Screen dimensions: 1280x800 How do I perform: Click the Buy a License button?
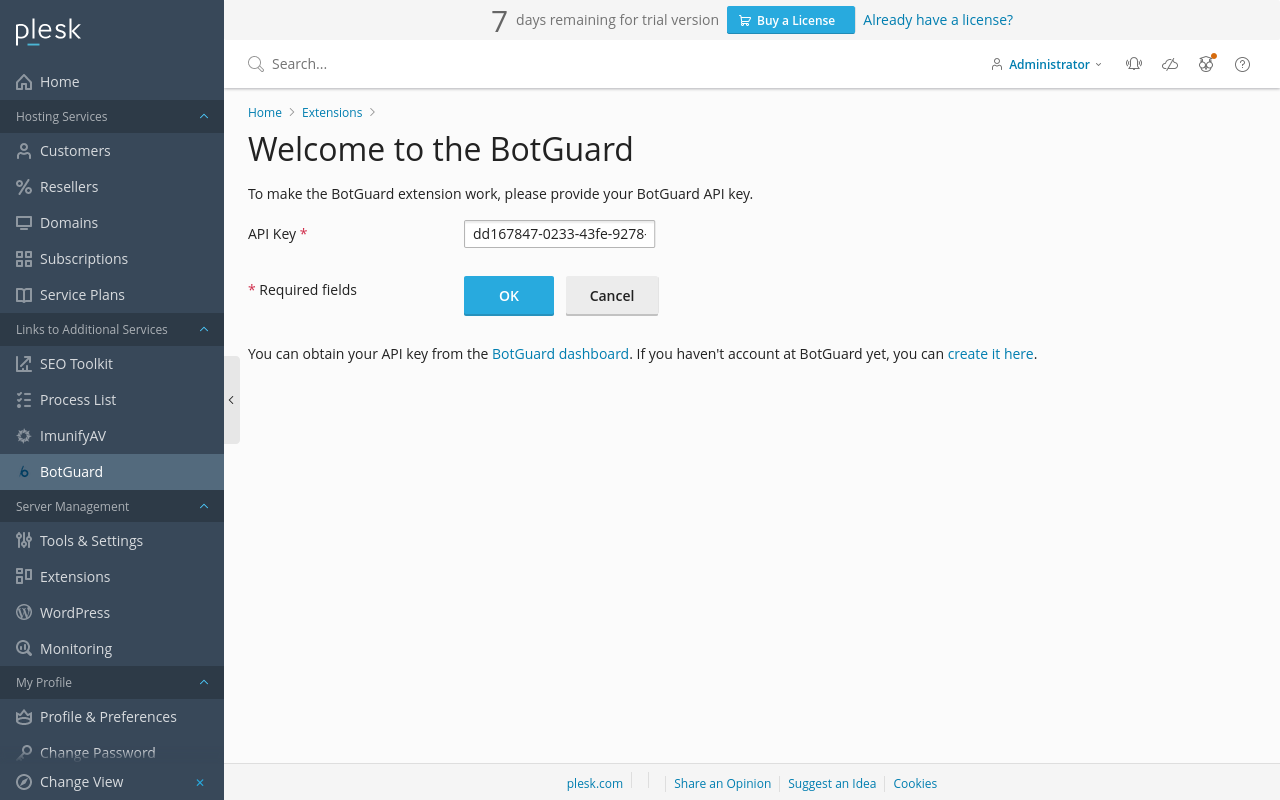coord(791,20)
